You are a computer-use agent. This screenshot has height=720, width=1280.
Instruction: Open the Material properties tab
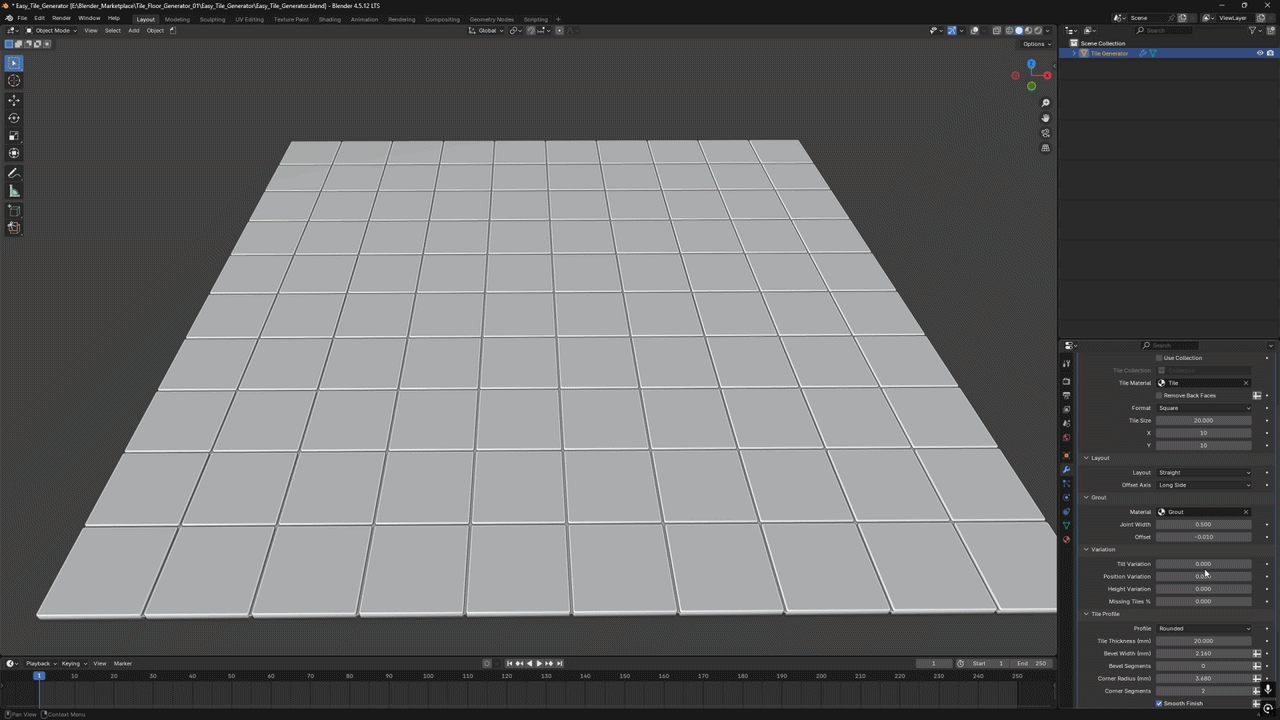1066,539
